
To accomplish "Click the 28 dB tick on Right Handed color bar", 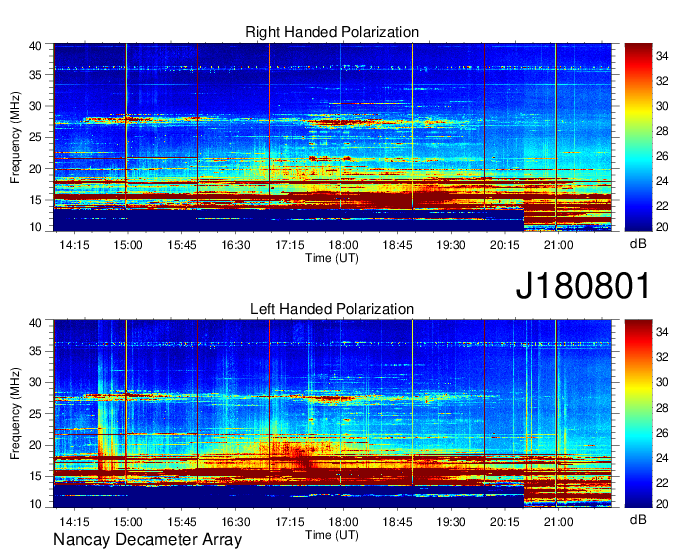I will [662, 131].
